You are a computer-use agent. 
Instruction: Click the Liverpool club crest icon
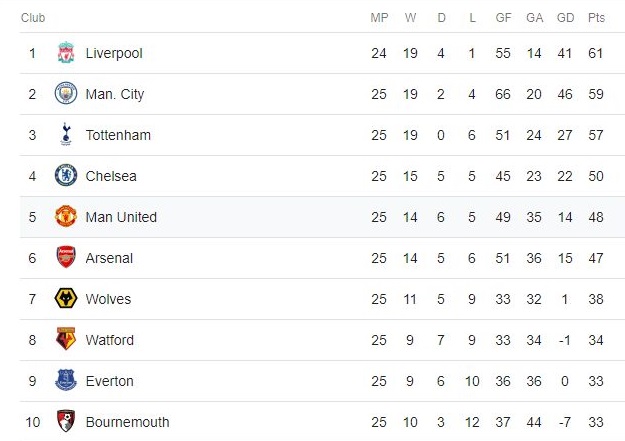coord(66,53)
